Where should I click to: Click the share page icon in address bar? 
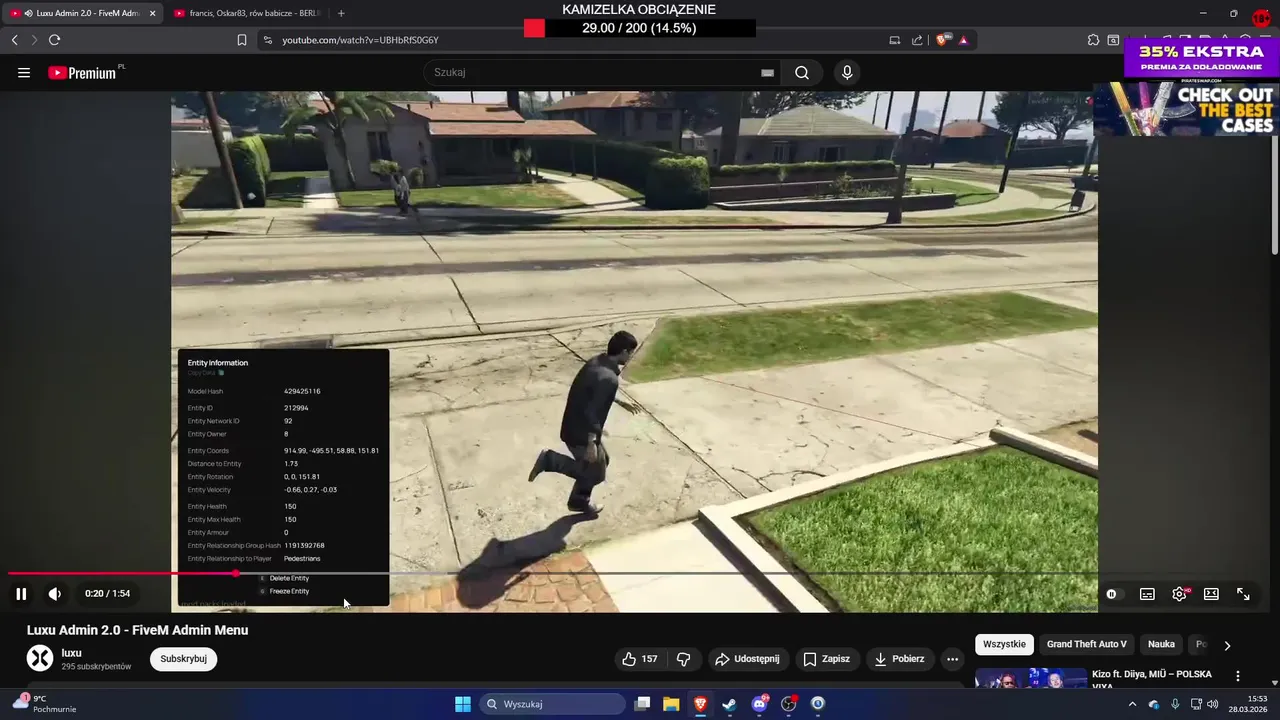[x=917, y=40]
